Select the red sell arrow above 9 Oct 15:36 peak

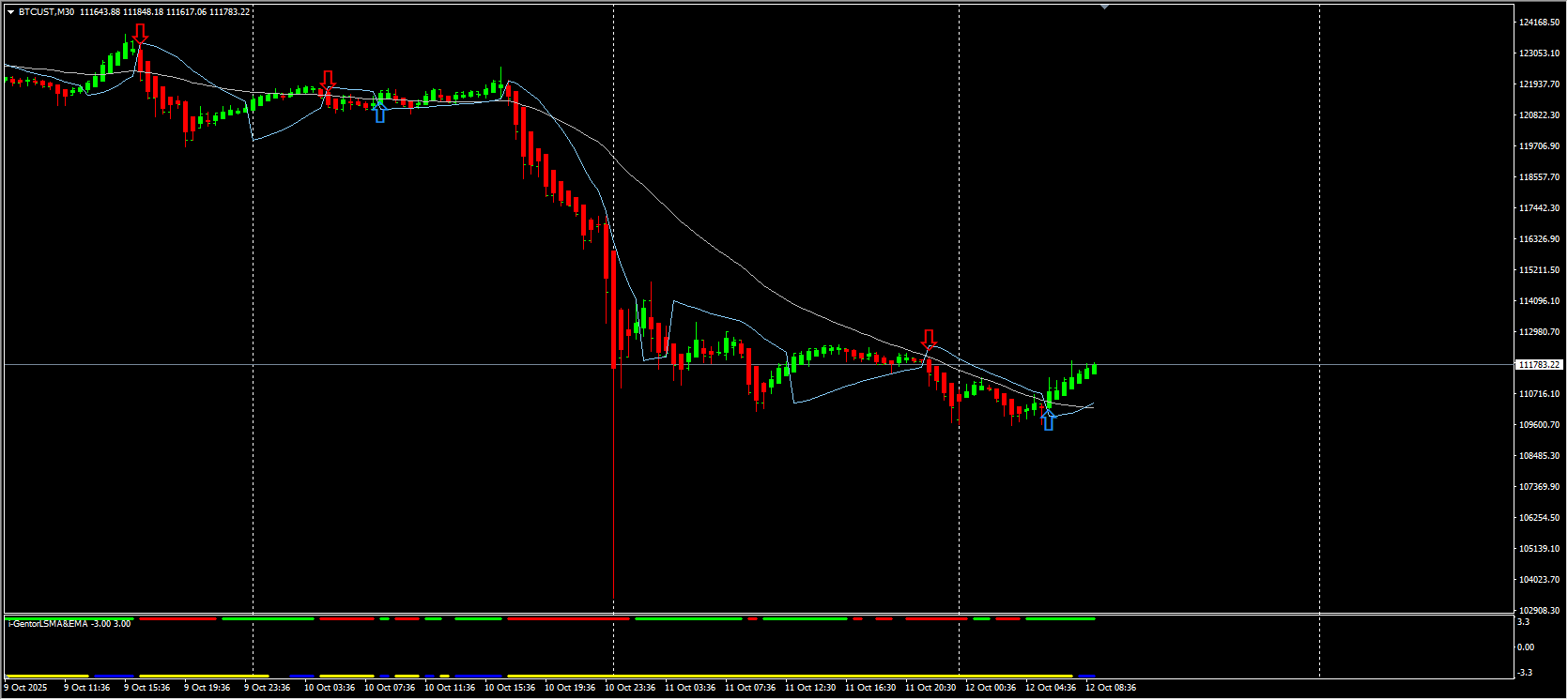point(140,34)
